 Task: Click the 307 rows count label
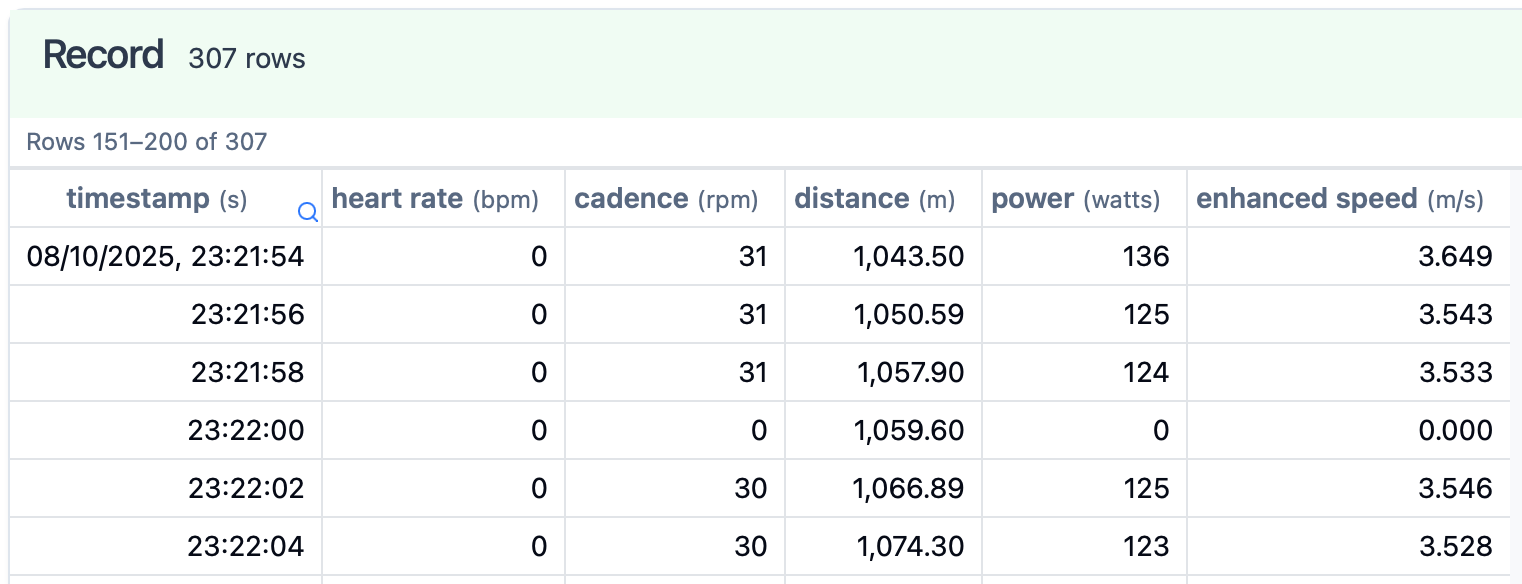[247, 59]
